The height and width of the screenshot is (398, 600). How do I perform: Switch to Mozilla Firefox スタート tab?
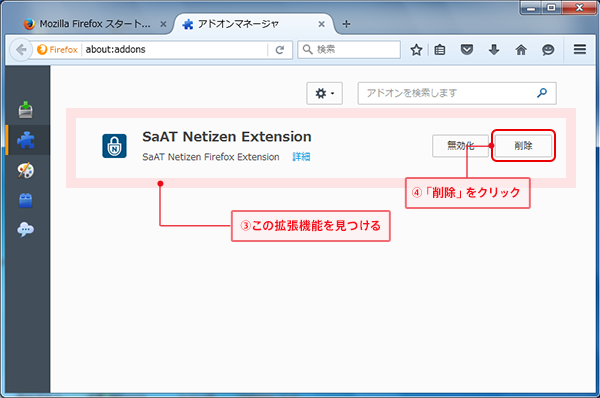click(x=95, y=24)
